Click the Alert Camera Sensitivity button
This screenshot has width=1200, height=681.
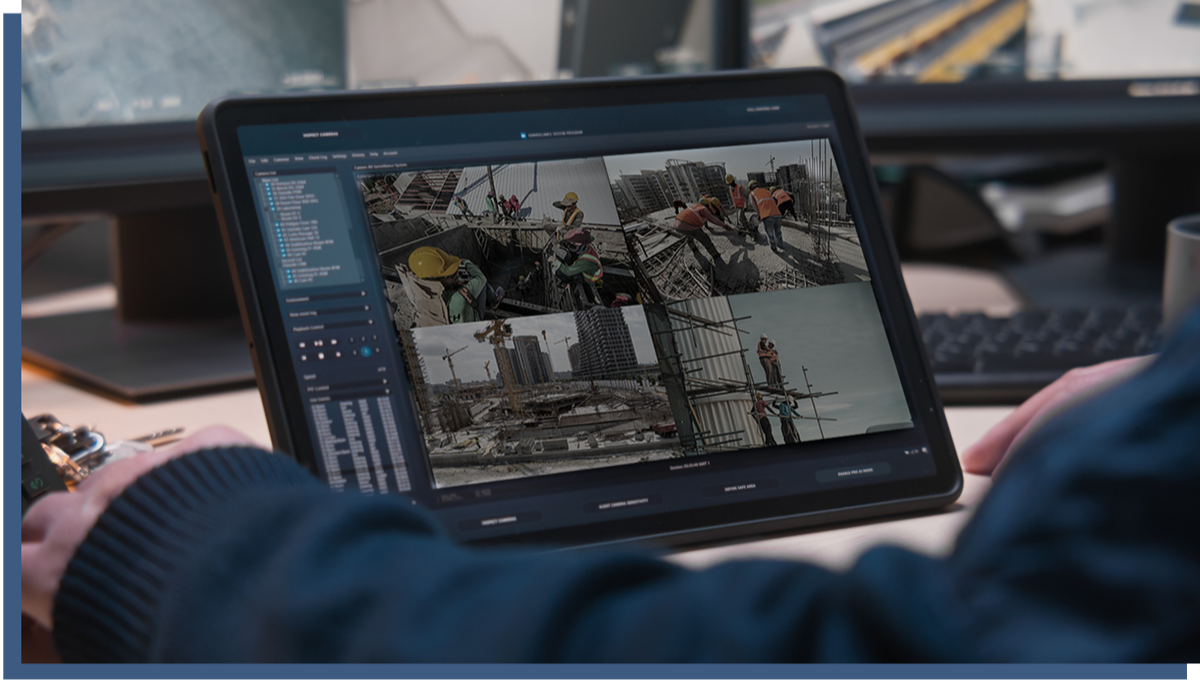(622, 501)
